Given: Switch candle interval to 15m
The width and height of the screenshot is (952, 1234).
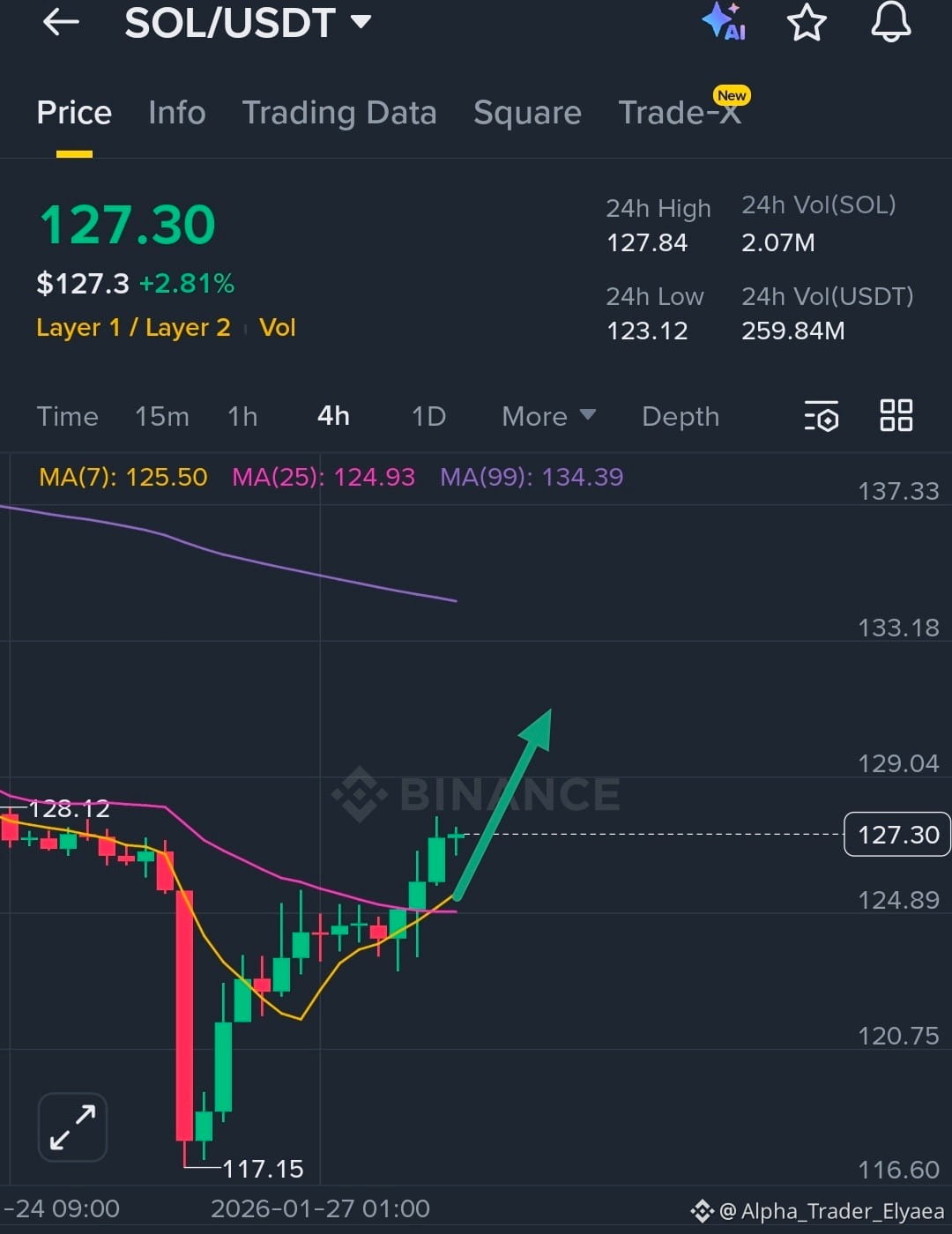Looking at the screenshot, I should coord(162,416).
